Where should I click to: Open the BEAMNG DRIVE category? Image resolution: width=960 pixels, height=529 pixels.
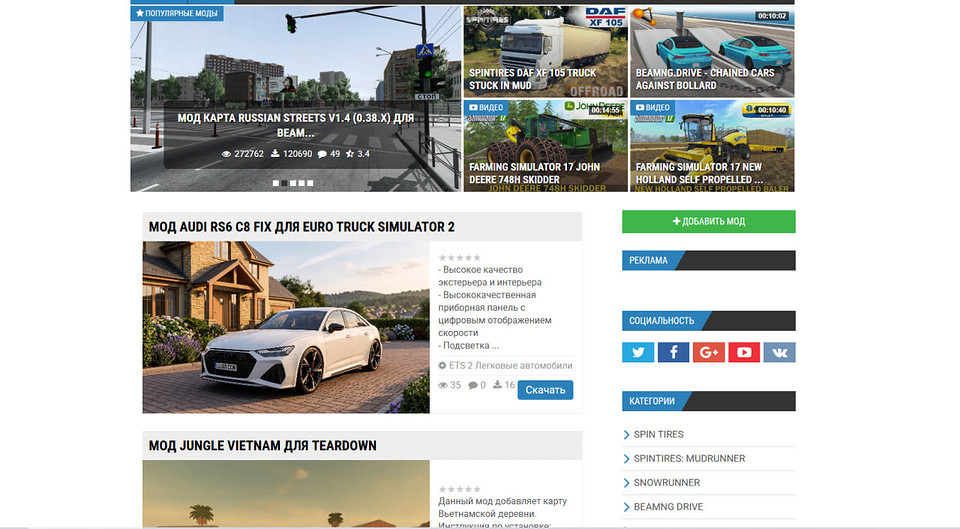(x=669, y=507)
